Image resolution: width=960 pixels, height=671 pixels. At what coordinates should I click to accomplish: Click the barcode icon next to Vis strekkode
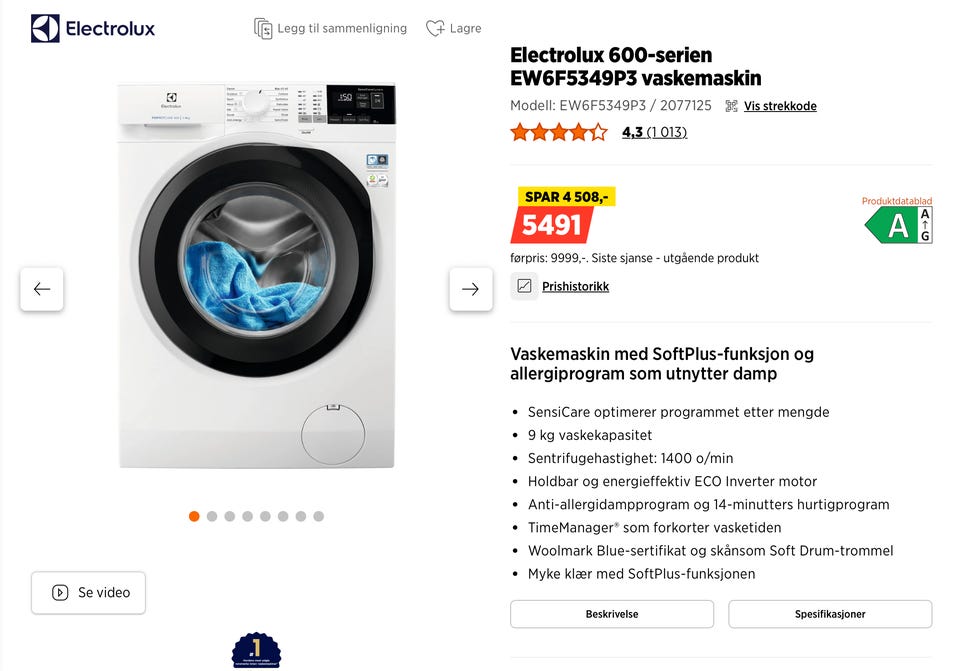[731, 106]
